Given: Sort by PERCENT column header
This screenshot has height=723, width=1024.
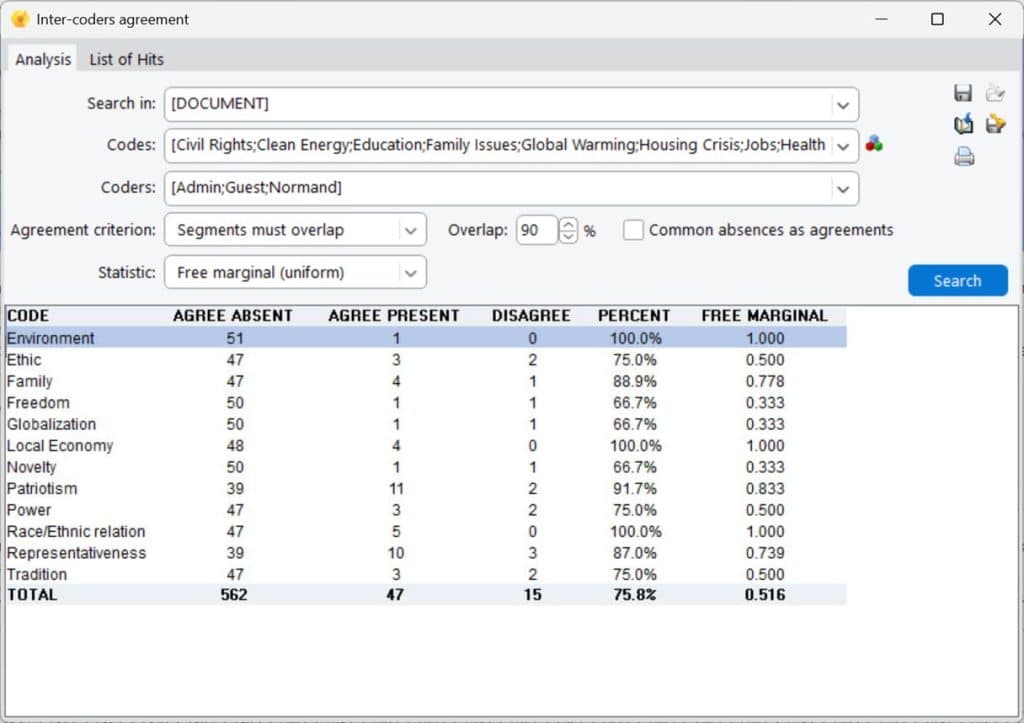Looking at the screenshot, I should click(634, 315).
